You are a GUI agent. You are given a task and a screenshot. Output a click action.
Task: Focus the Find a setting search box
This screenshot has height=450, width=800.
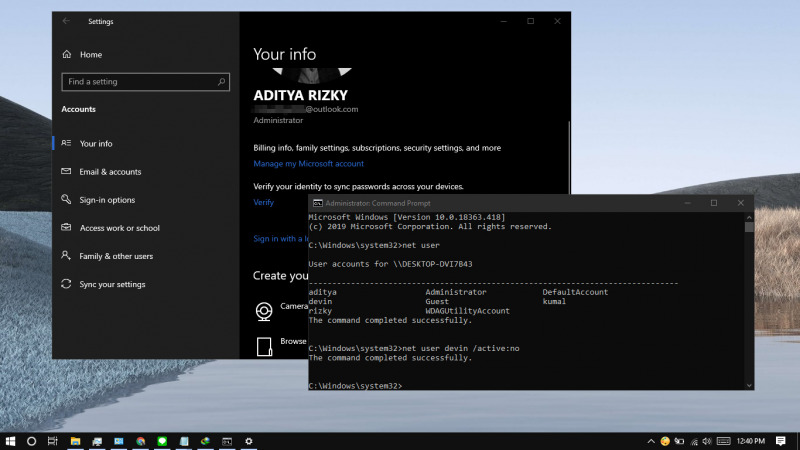tap(145, 82)
